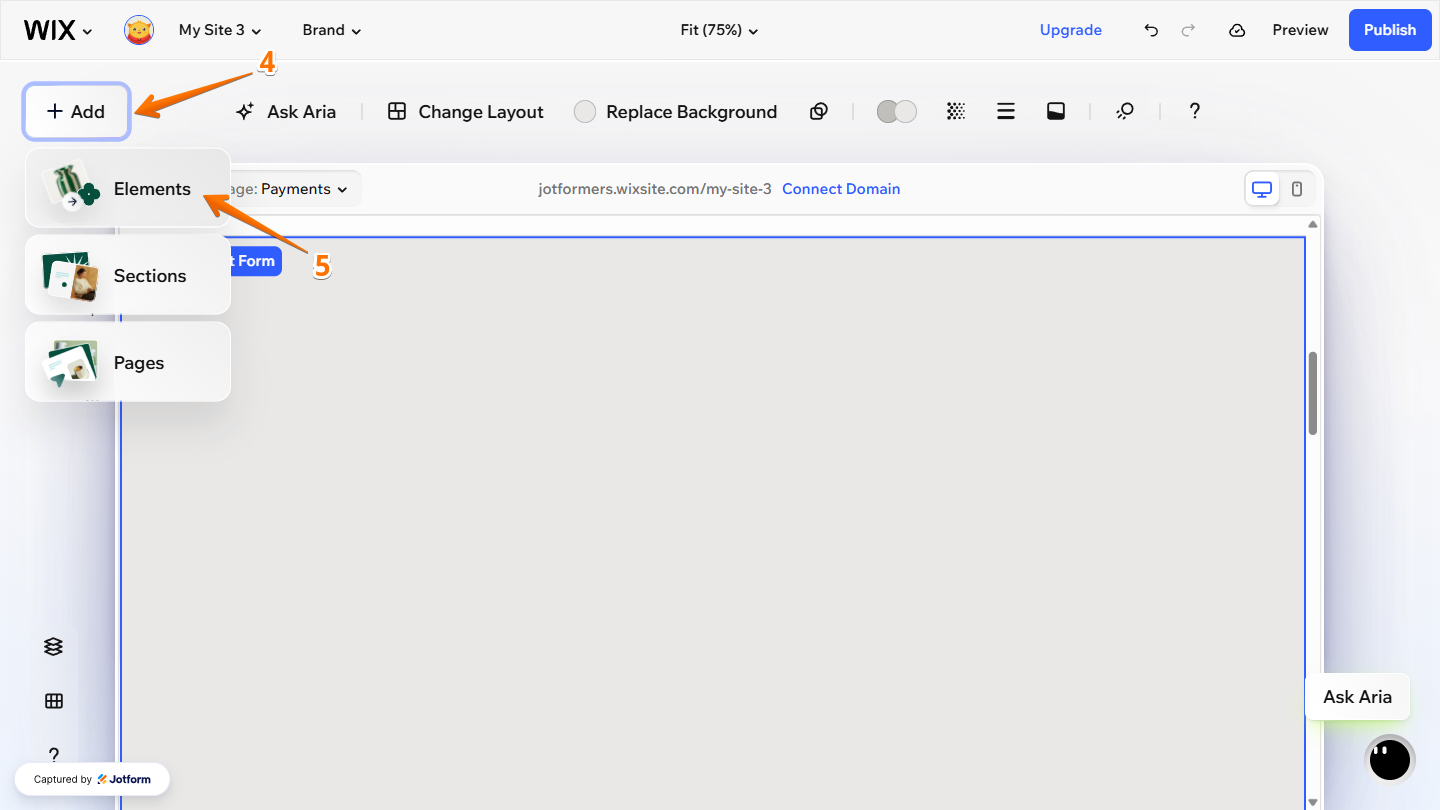The image size is (1440, 810).
Task: Click the Connect Domain link
Action: click(x=841, y=189)
